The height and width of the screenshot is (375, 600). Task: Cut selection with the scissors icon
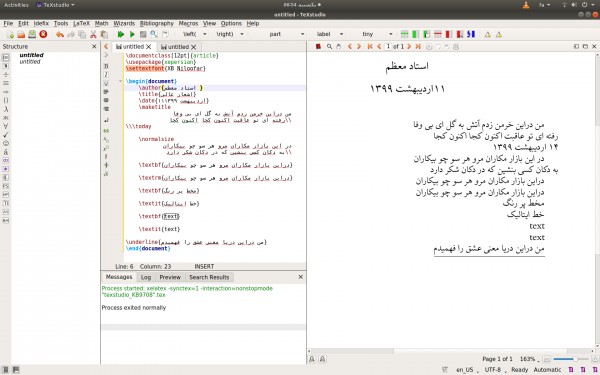point(93,34)
